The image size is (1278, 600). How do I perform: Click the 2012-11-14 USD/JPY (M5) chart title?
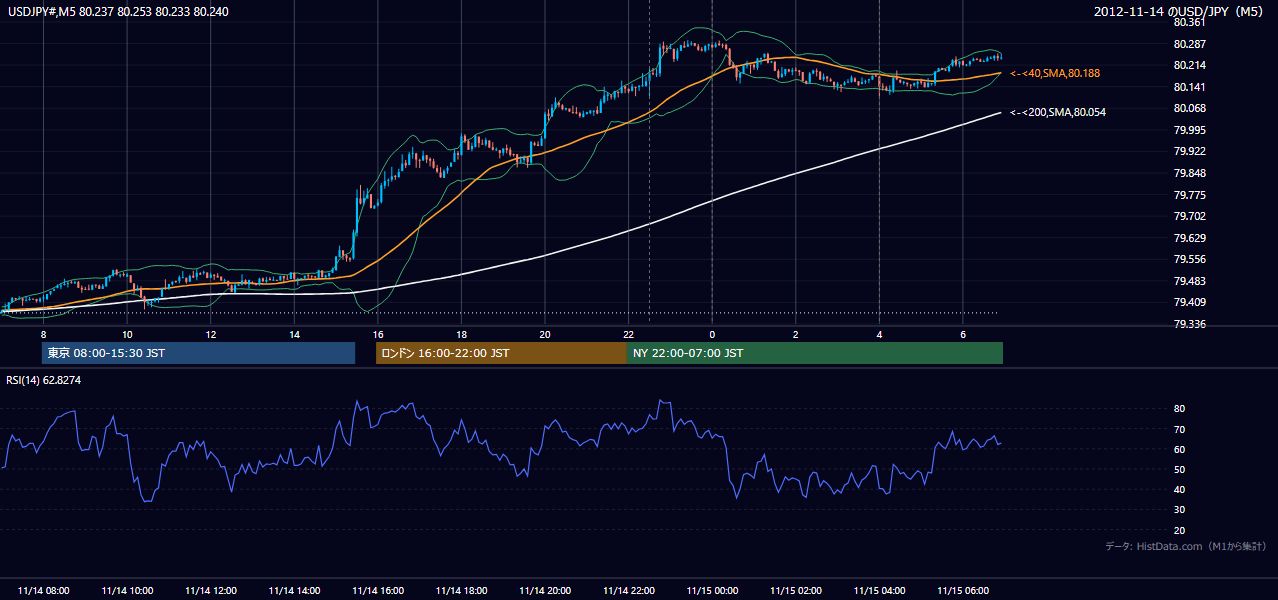click(x=1180, y=11)
